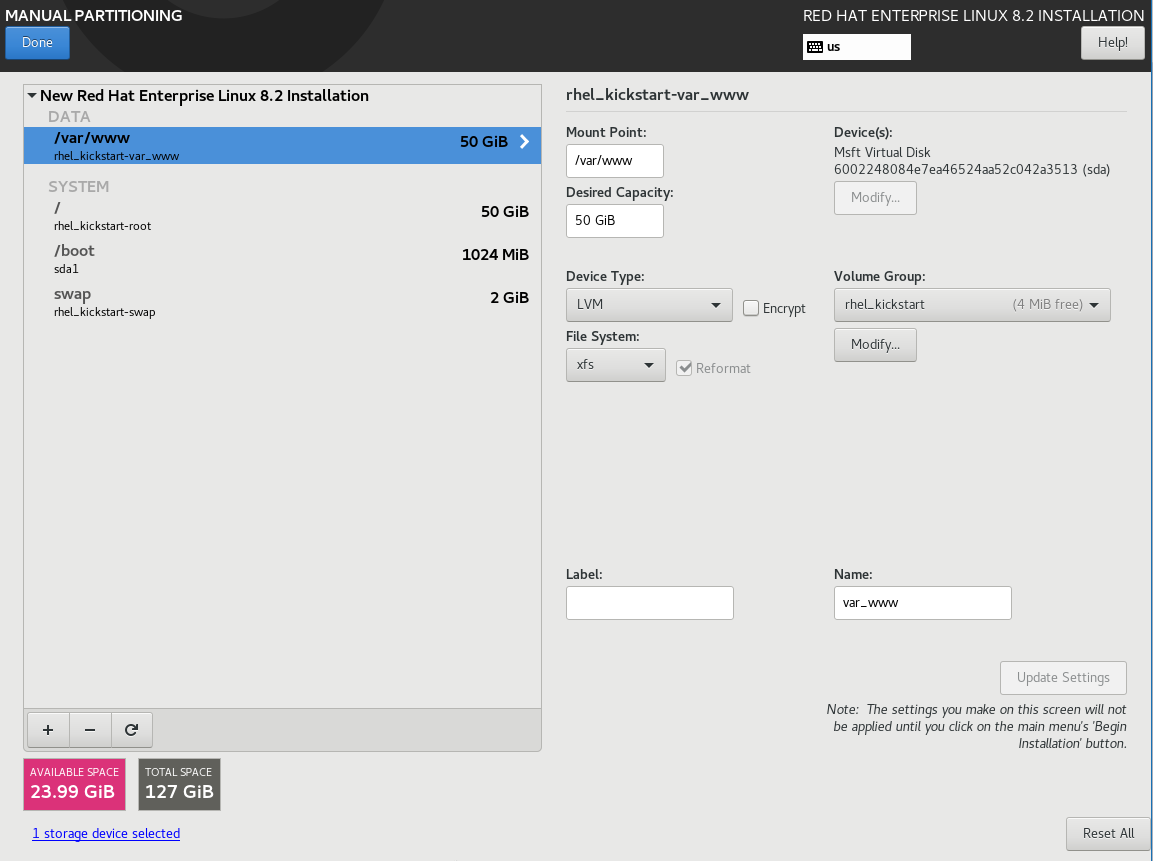The image size is (1153, 861).
Task: Open the 1 storage device selected link
Action: click(106, 833)
